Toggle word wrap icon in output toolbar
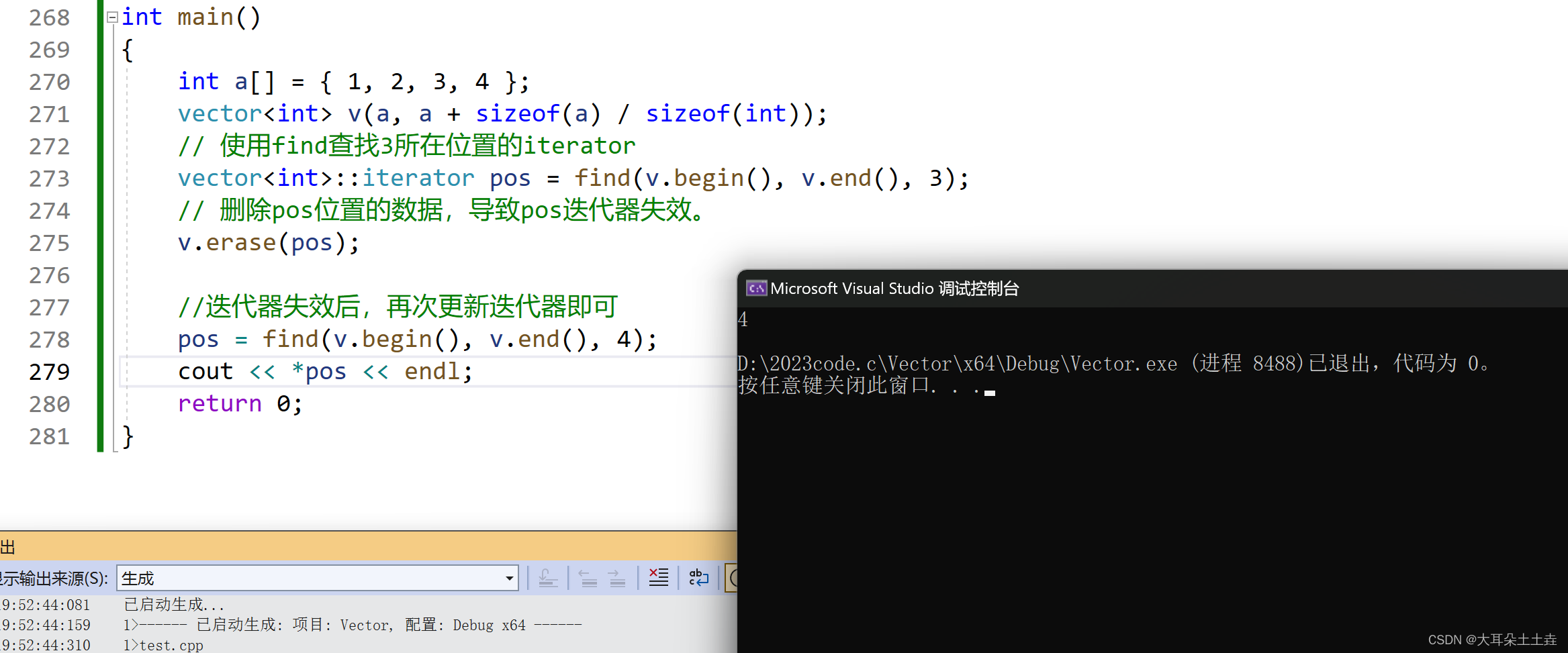Screen dimensions: 1568x653 (x=698, y=577)
